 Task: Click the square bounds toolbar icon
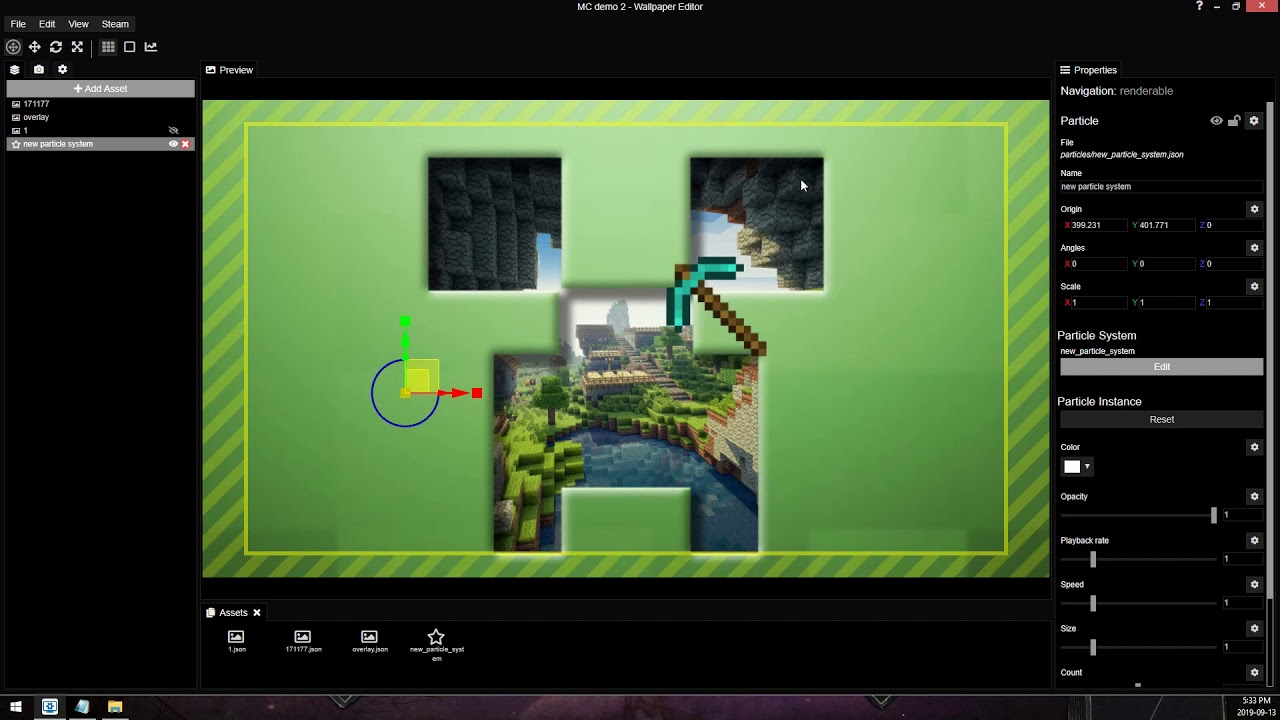pyautogui.click(x=129, y=47)
